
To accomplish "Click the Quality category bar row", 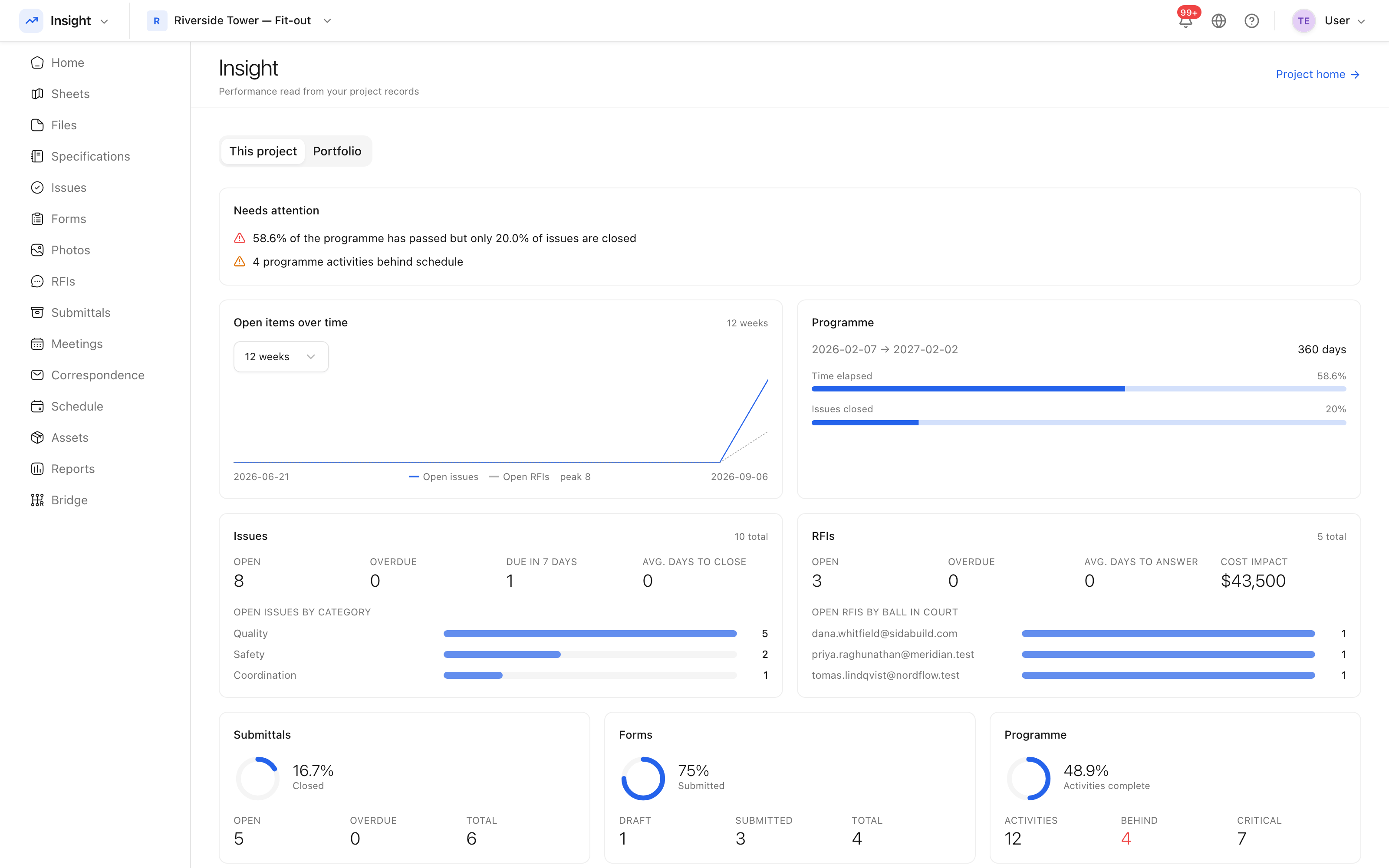I will (500, 634).
